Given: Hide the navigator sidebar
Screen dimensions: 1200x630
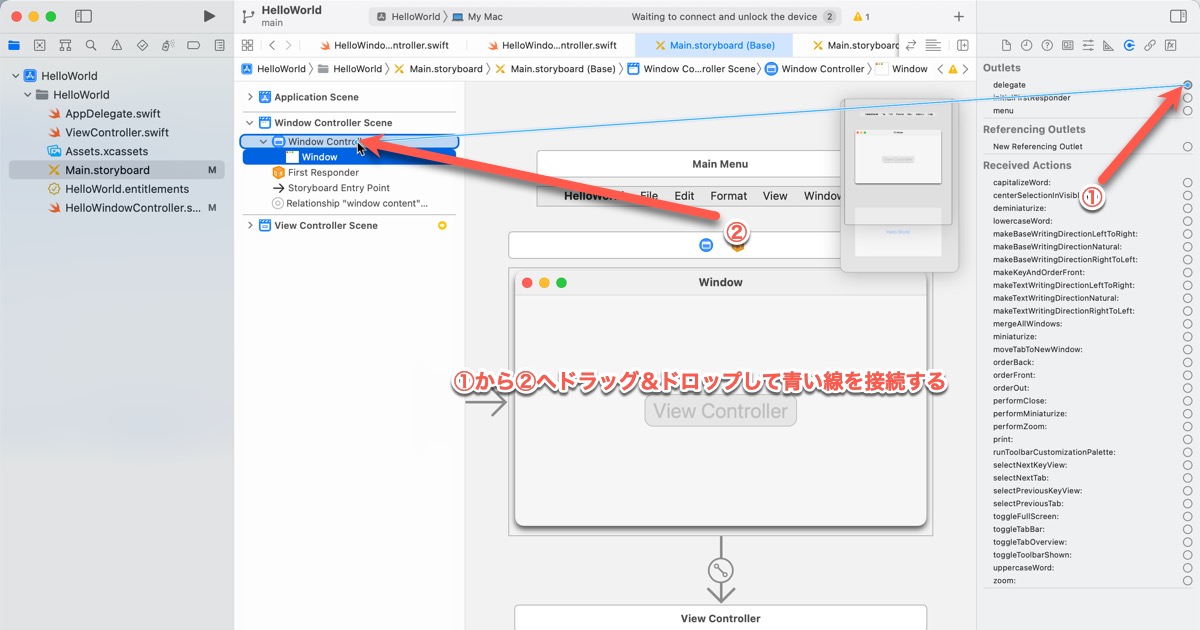Looking at the screenshot, I should (x=84, y=16).
